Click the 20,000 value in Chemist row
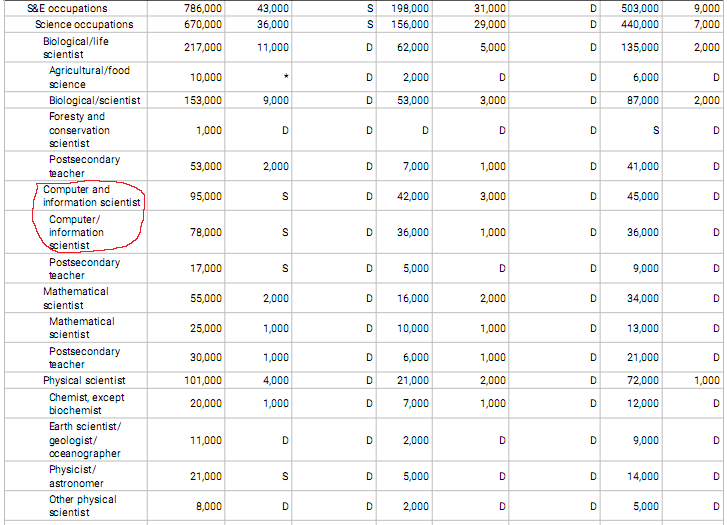727x525 pixels. [206, 403]
